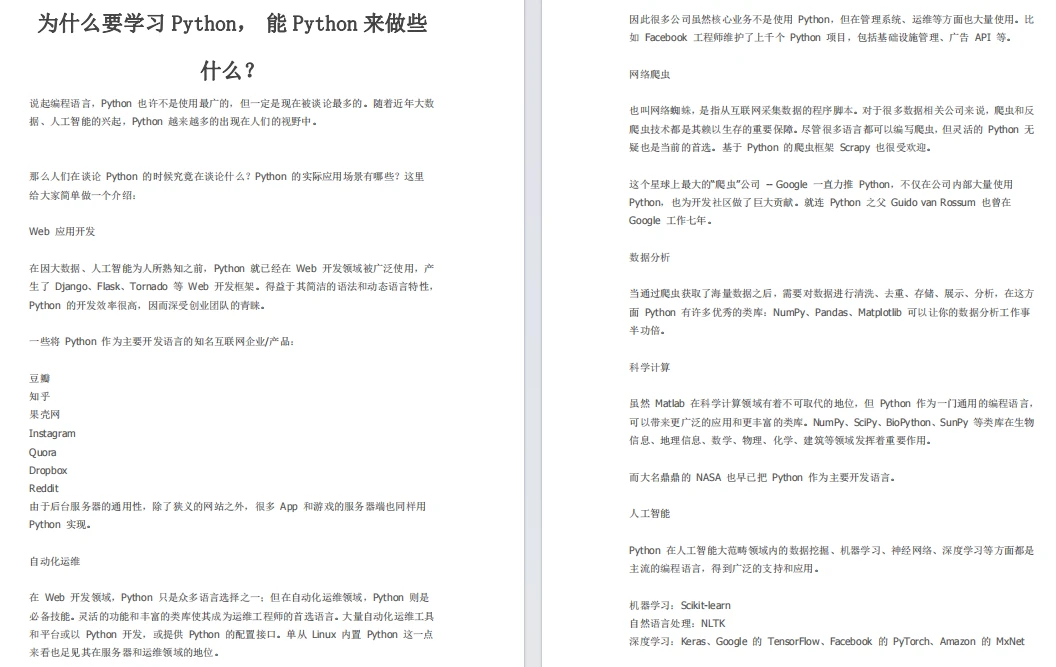The image size is (1056, 667).
Task: Click the line '自然语言处理：NLTK'
Action: [678, 623]
